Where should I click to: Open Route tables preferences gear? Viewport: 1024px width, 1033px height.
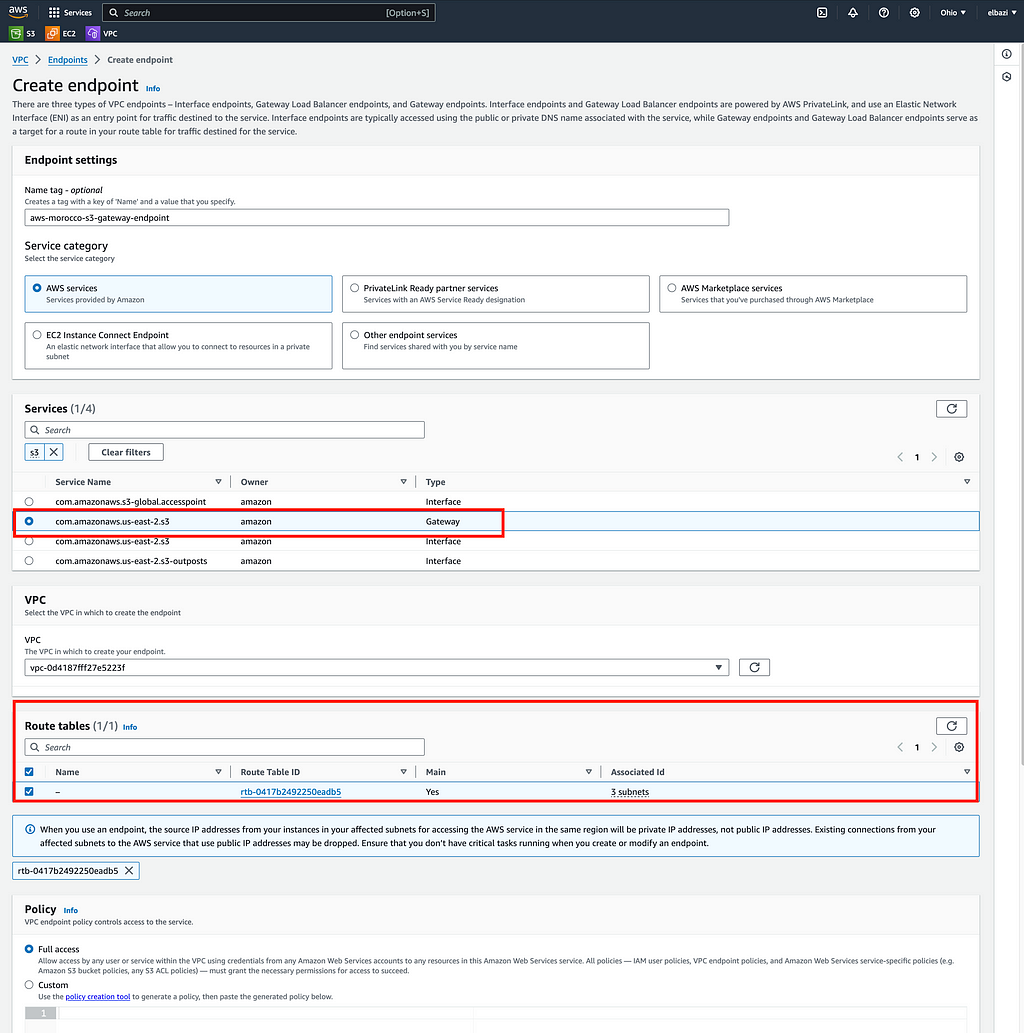point(959,747)
